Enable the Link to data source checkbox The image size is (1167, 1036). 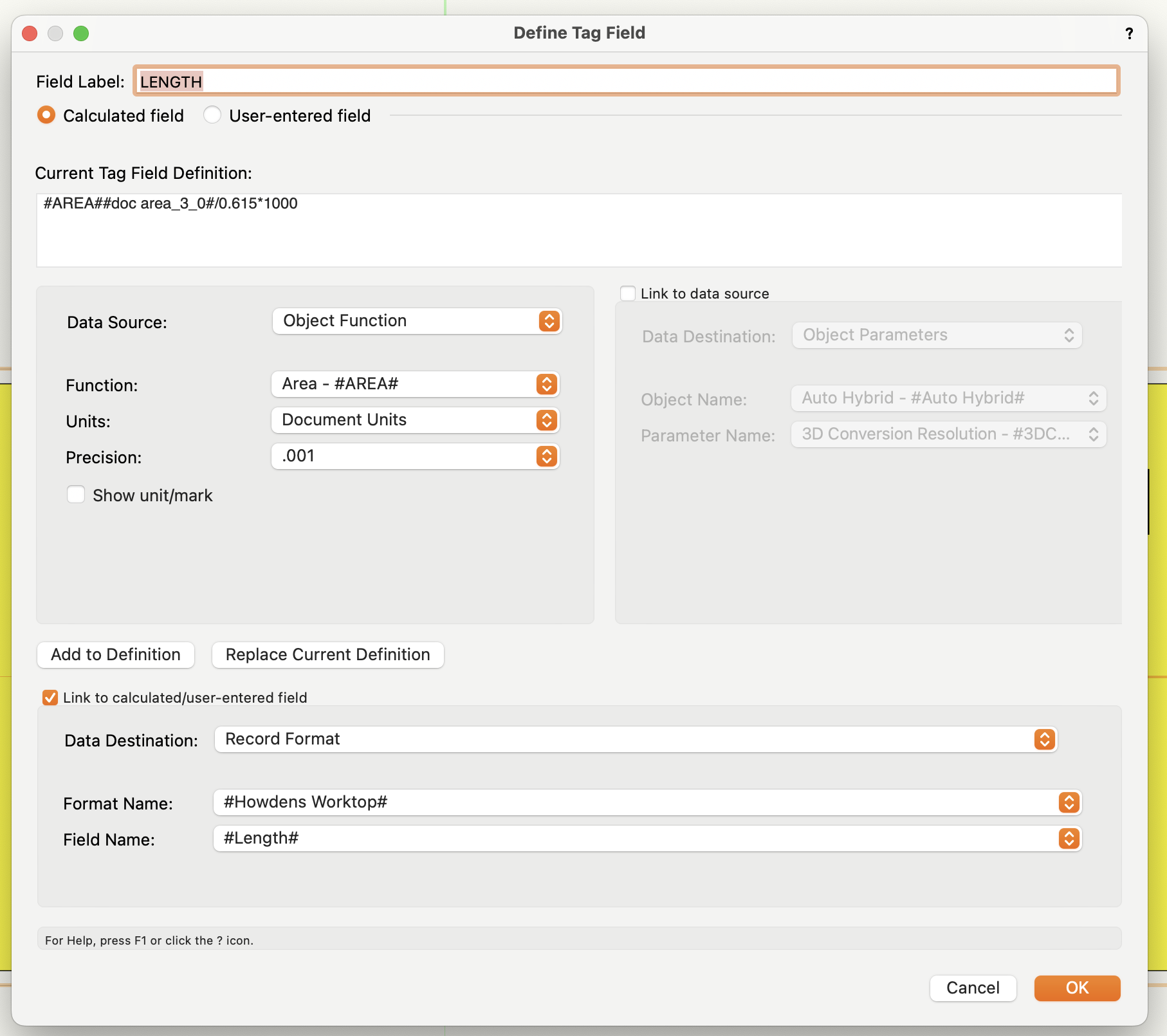coord(627,293)
